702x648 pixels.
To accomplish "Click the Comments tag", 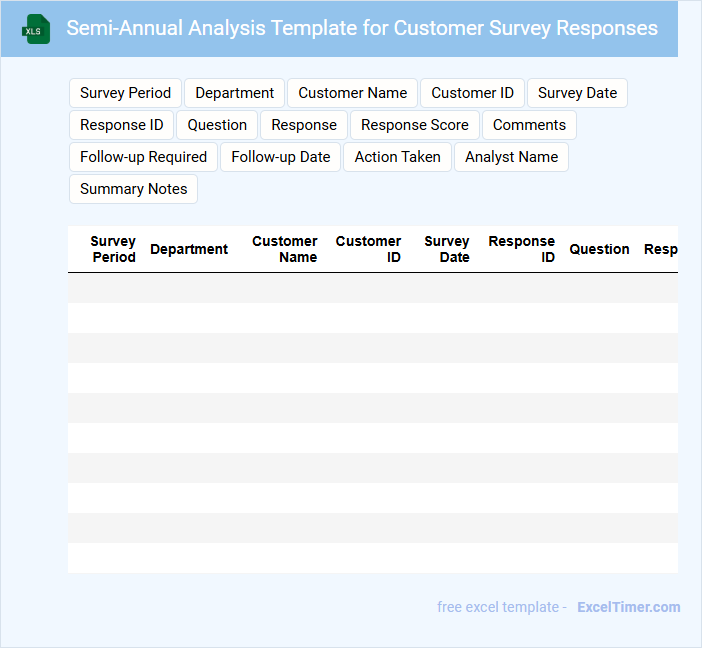I will point(529,125).
